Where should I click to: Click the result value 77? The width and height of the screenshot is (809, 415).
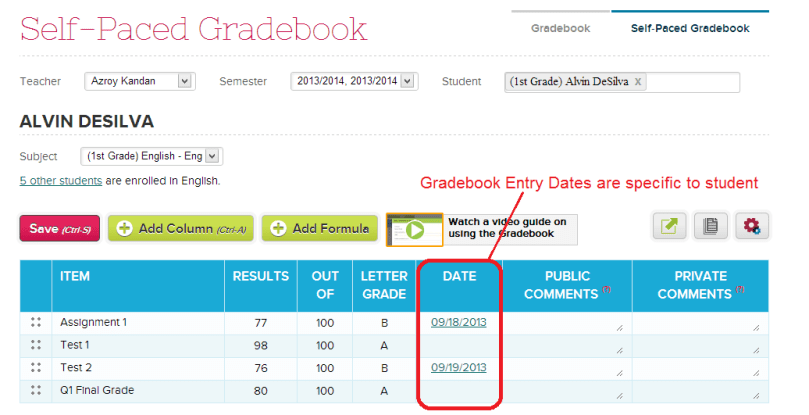pos(261,323)
